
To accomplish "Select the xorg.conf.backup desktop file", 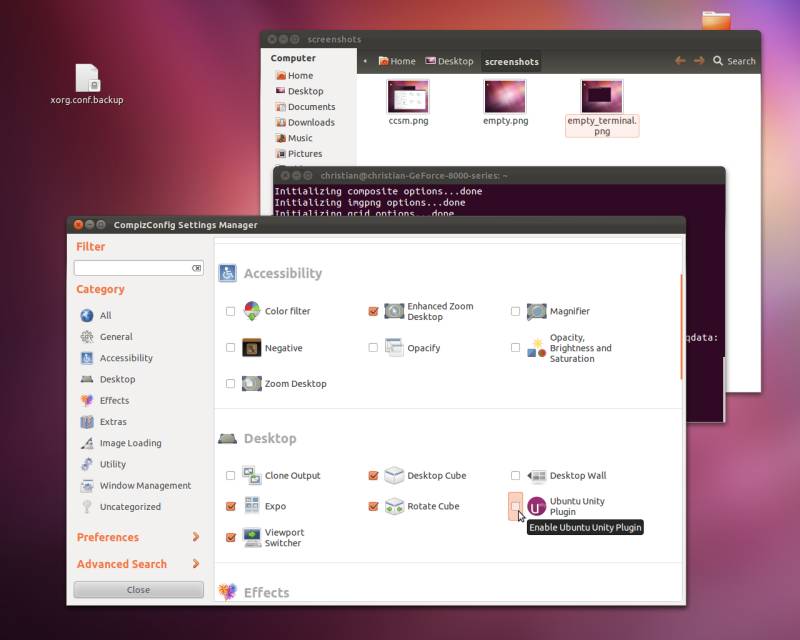I will (x=87, y=84).
